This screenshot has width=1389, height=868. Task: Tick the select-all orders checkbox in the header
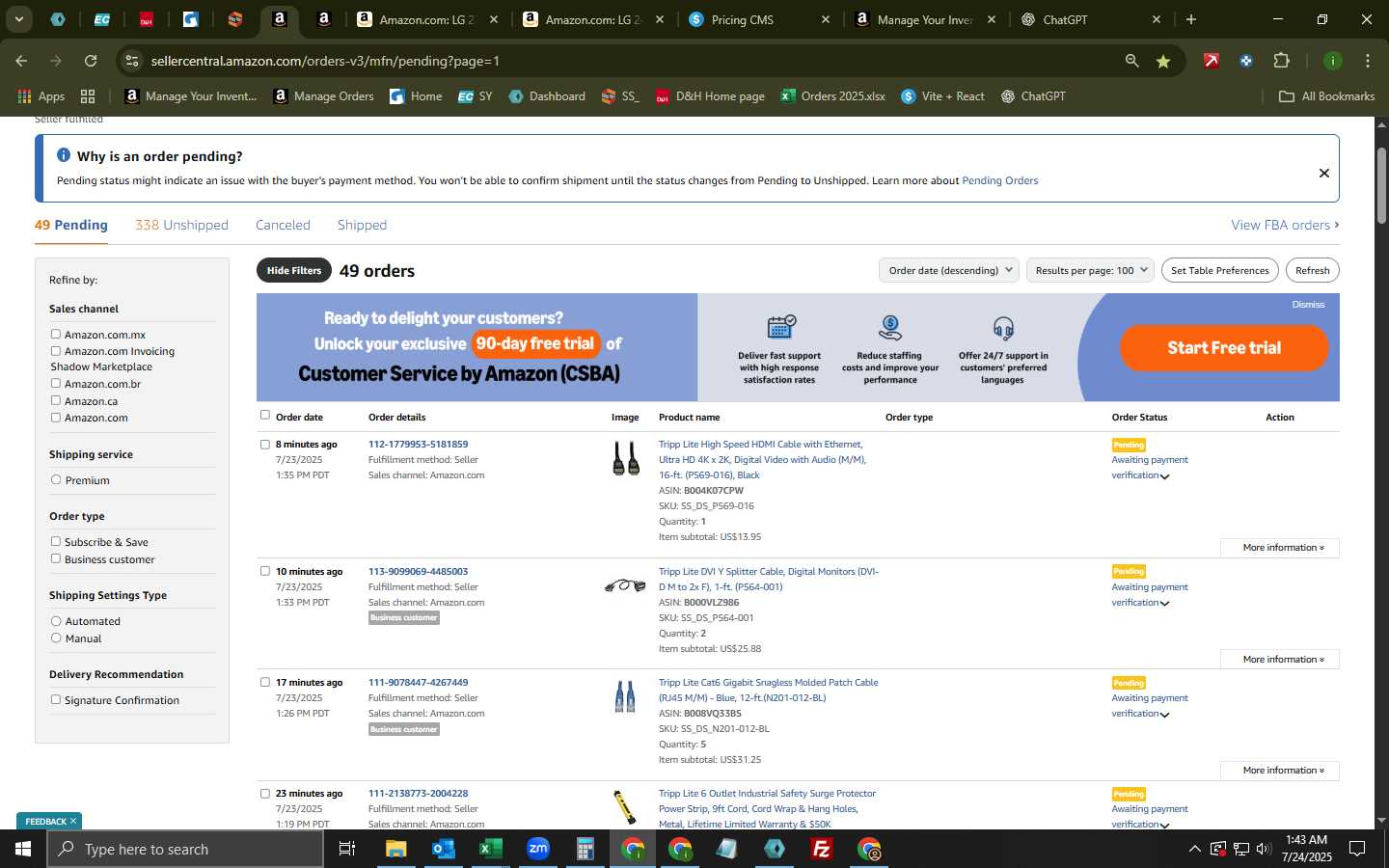point(265,415)
